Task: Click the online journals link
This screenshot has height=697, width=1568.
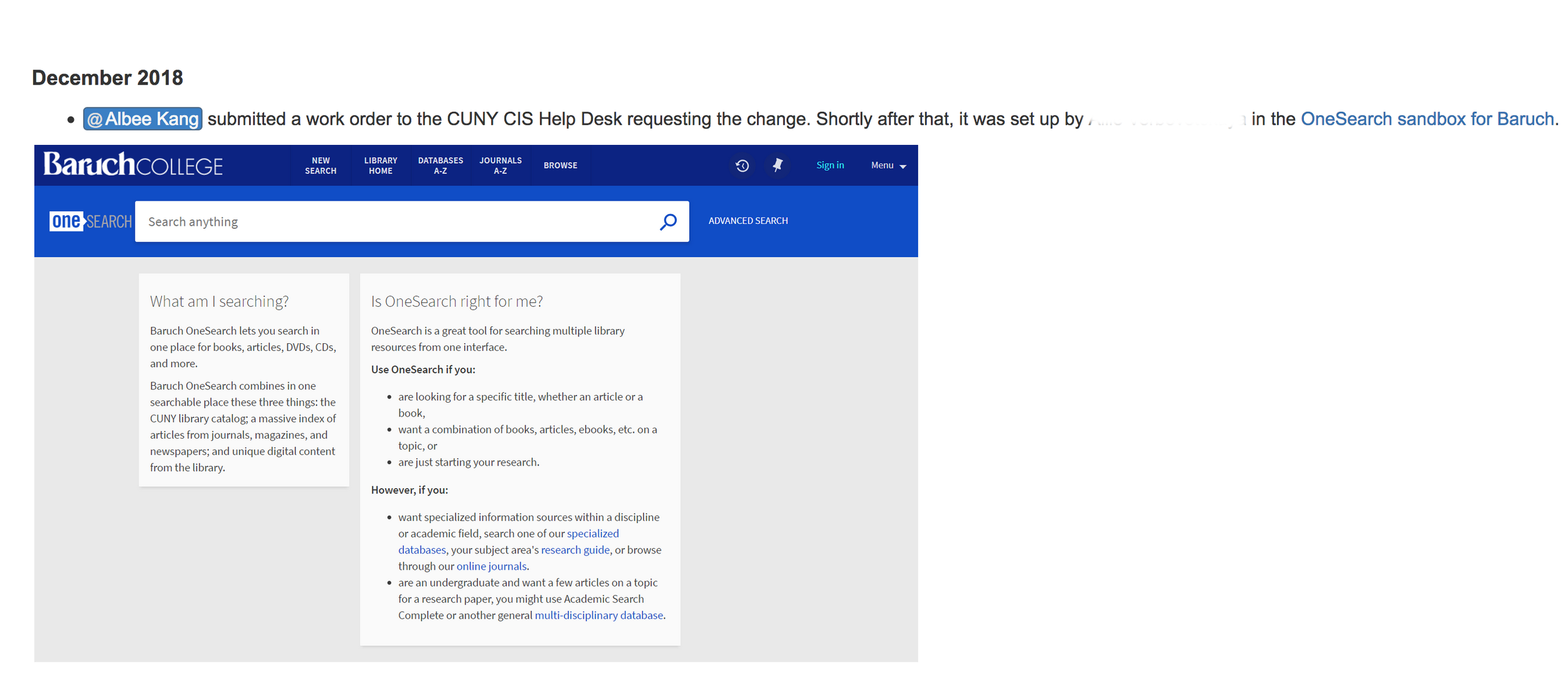Action: coord(491,566)
